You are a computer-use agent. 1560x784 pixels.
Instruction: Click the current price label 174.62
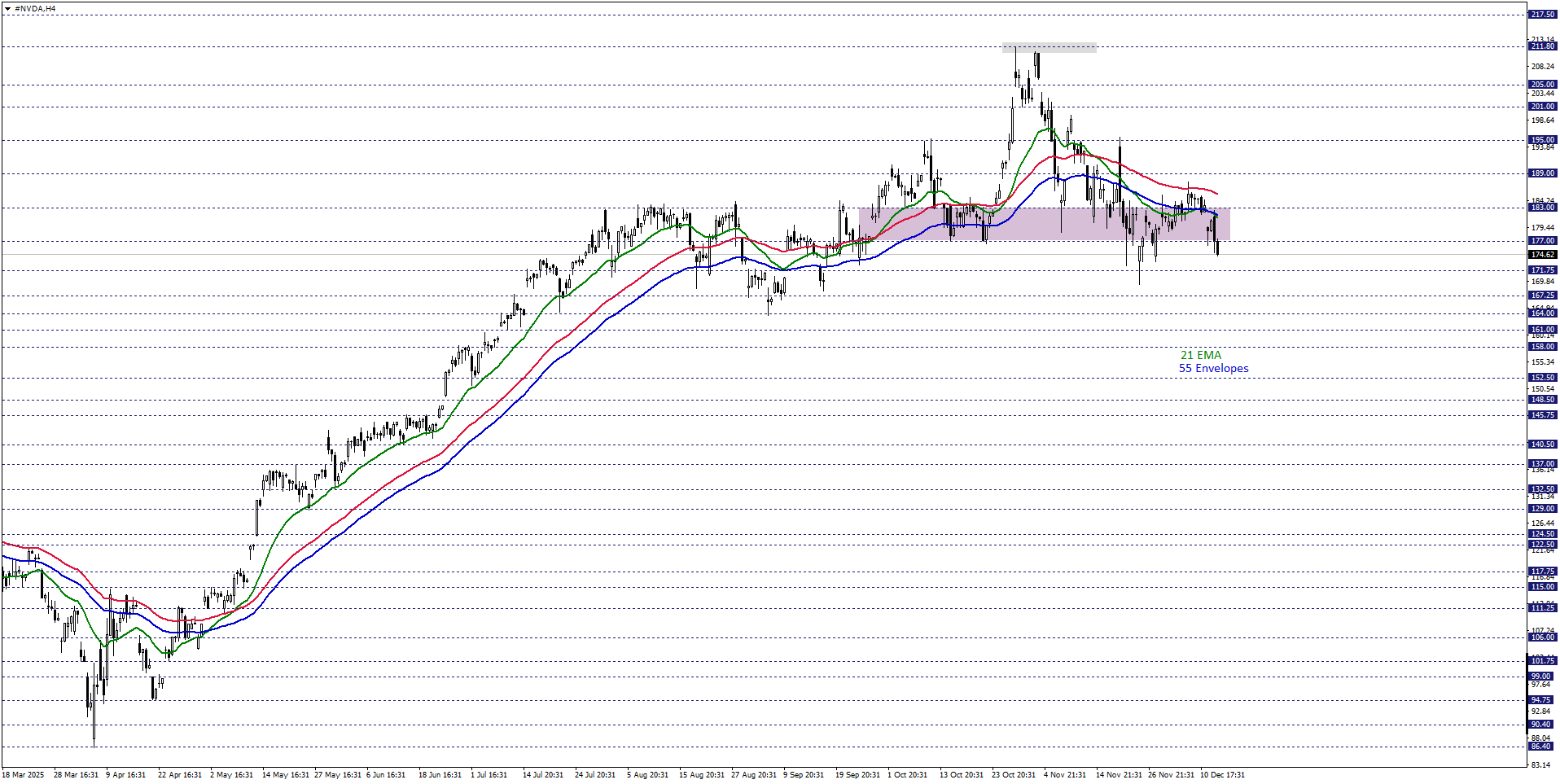click(1542, 255)
